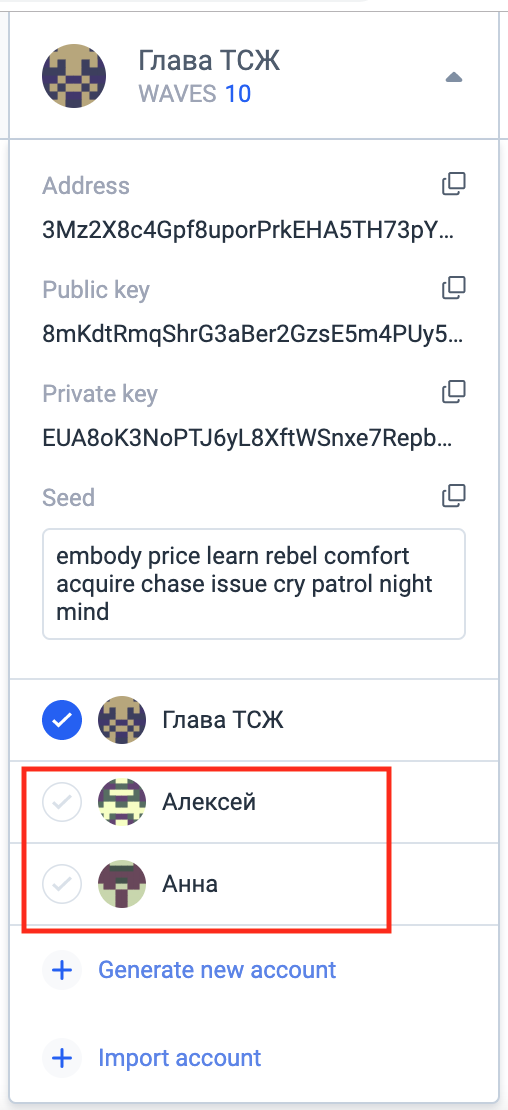Screen dimensions: 508x1110
Task: Click inside the seed phrase text box
Action: click(254, 584)
